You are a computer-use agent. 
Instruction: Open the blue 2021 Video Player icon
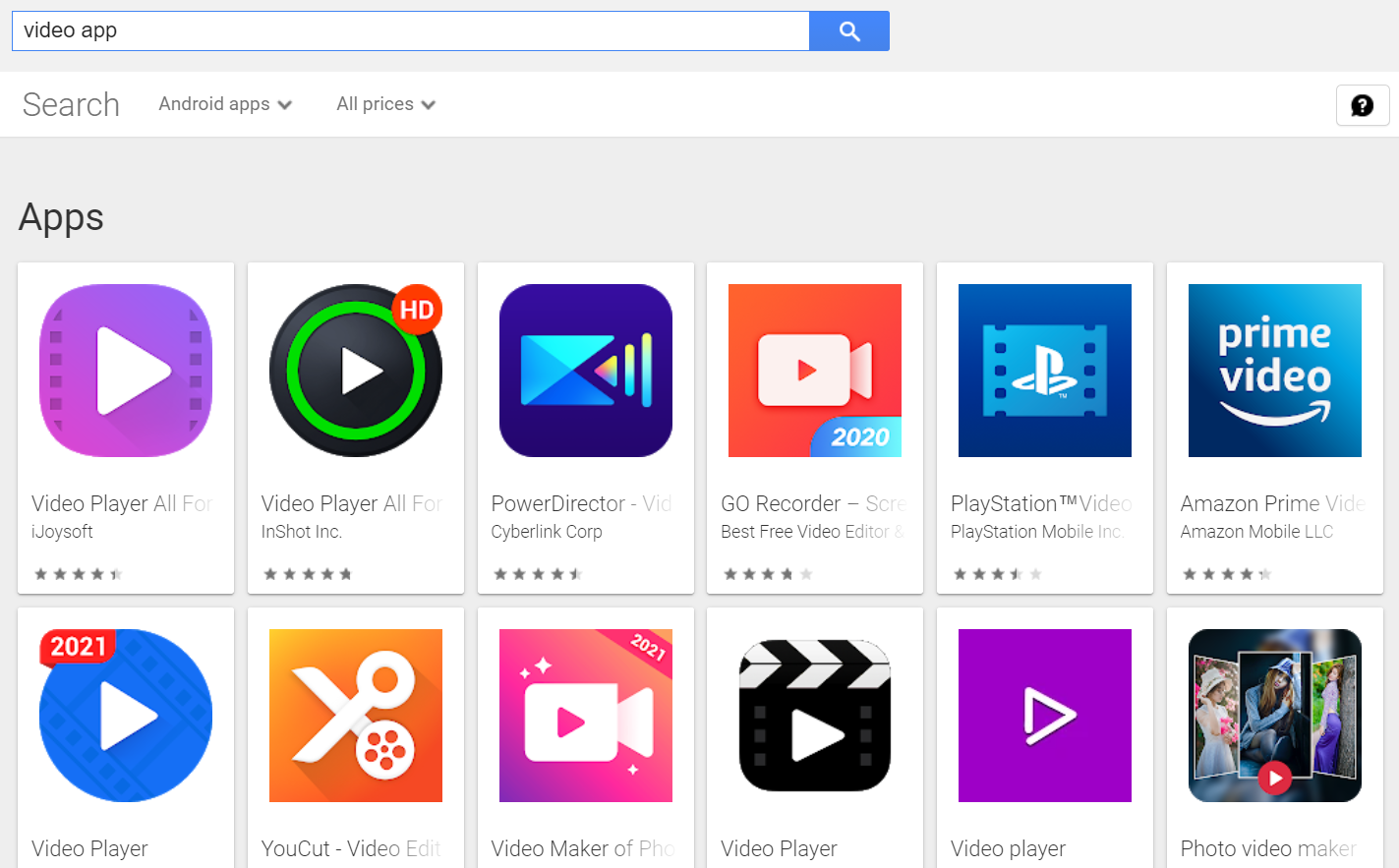pyautogui.click(x=126, y=716)
